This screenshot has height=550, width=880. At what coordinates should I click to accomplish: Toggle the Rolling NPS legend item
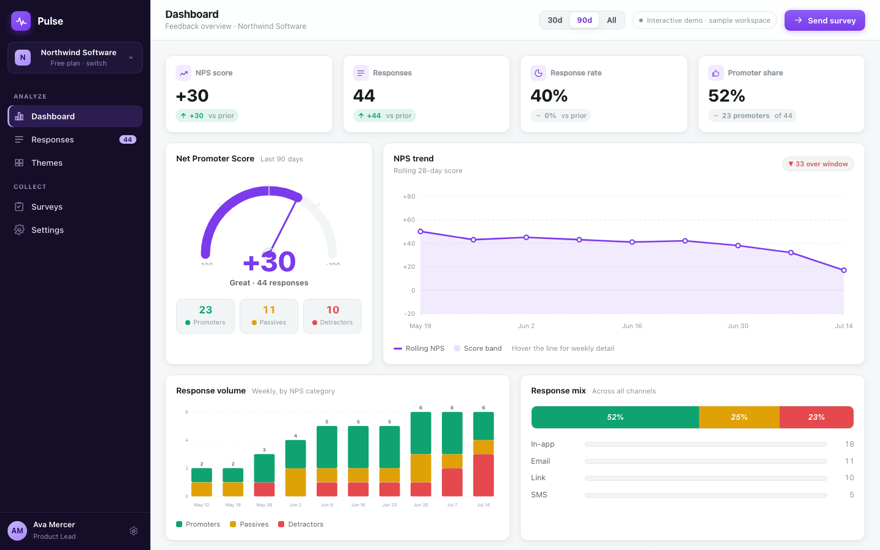click(419, 349)
